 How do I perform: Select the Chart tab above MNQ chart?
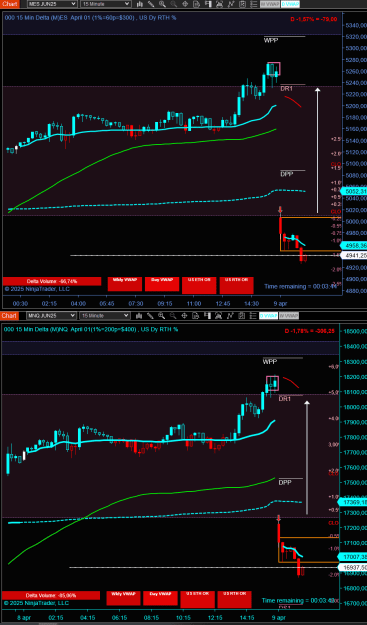10,316
